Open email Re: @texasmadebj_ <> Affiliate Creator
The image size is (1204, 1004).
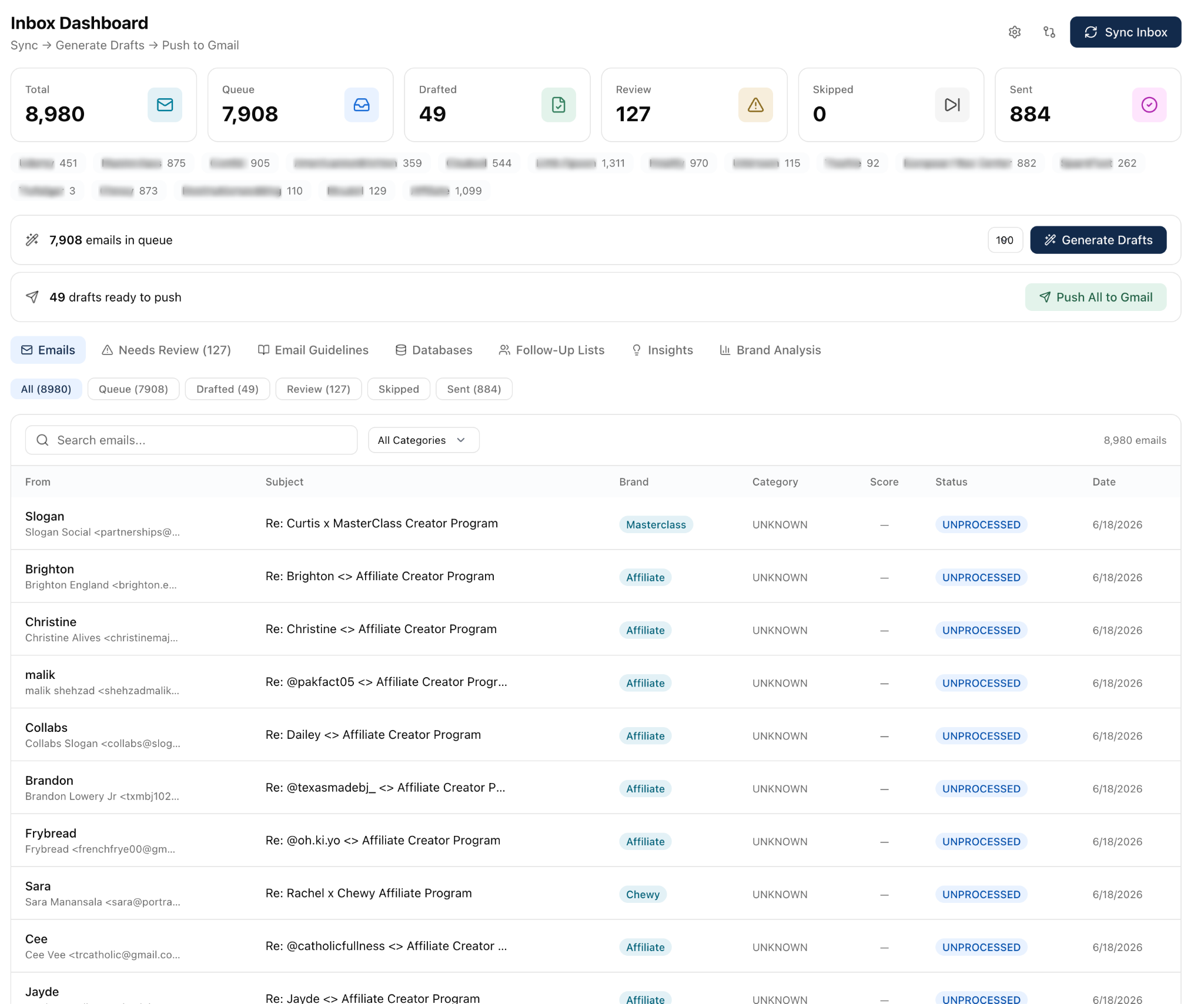pyautogui.click(x=385, y=788)
